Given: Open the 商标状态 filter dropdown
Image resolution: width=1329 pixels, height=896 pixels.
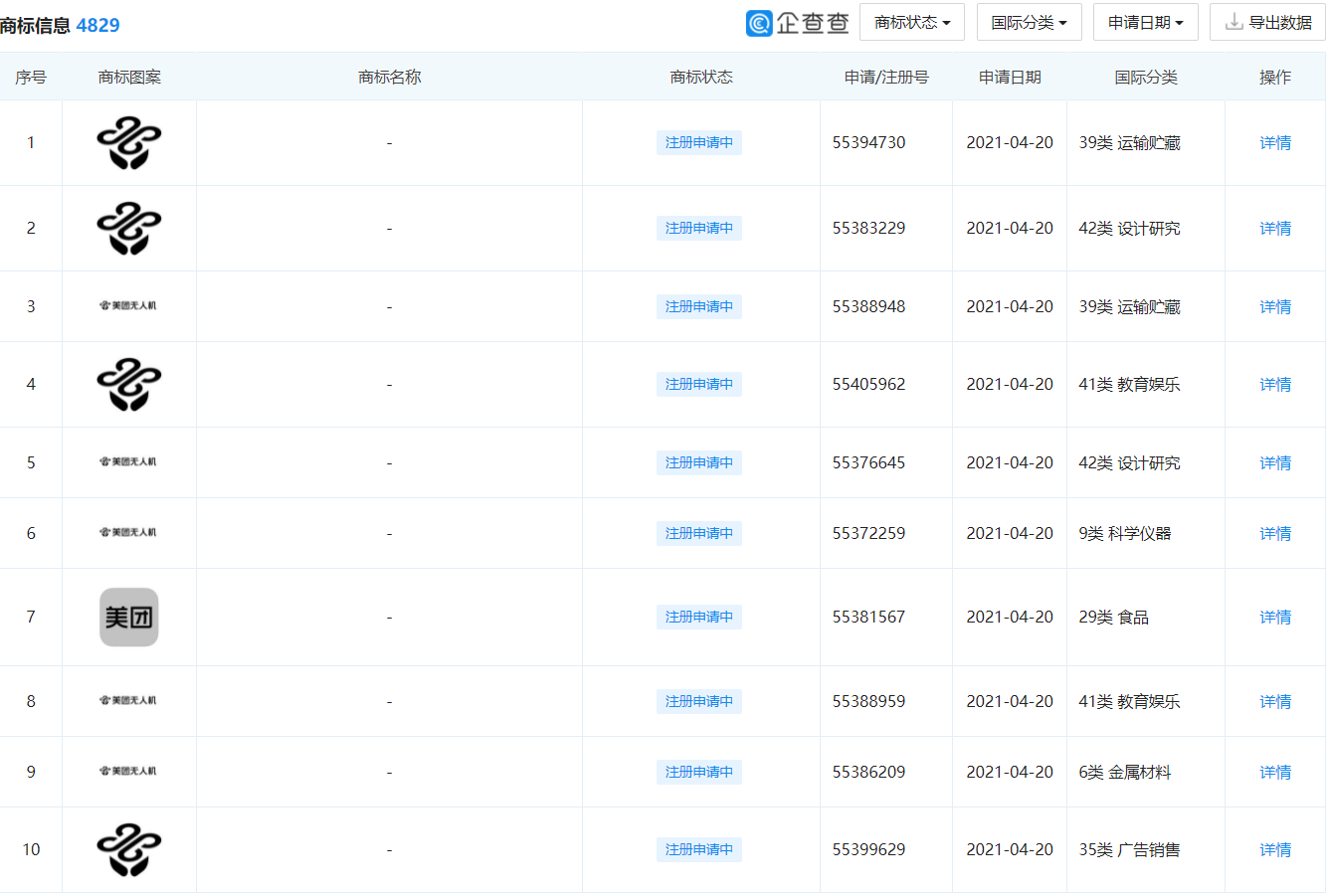Looking at the screenshot, I should coord(912,21).
